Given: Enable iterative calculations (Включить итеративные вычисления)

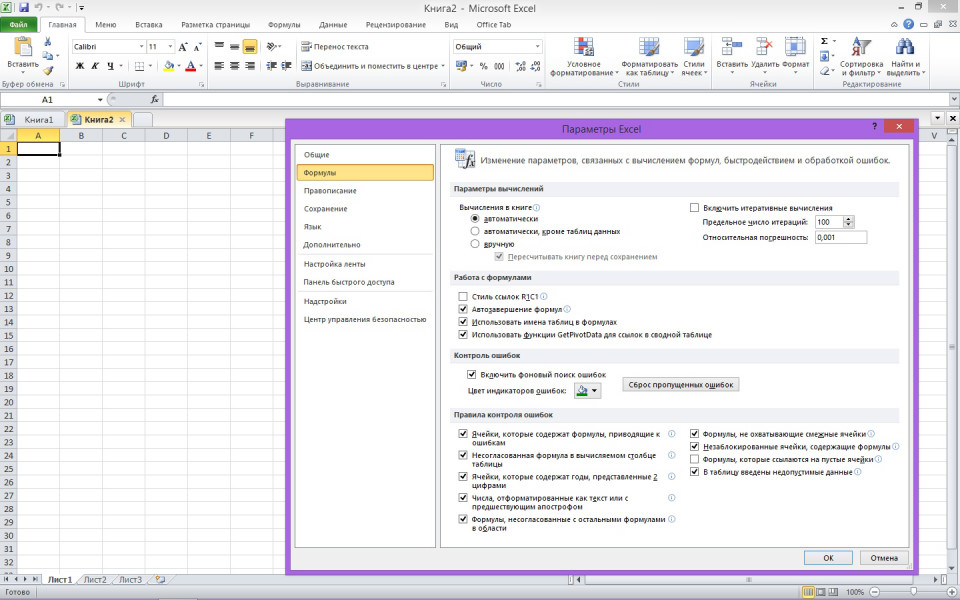Looking at the screenshot, I should coord(694,208).
